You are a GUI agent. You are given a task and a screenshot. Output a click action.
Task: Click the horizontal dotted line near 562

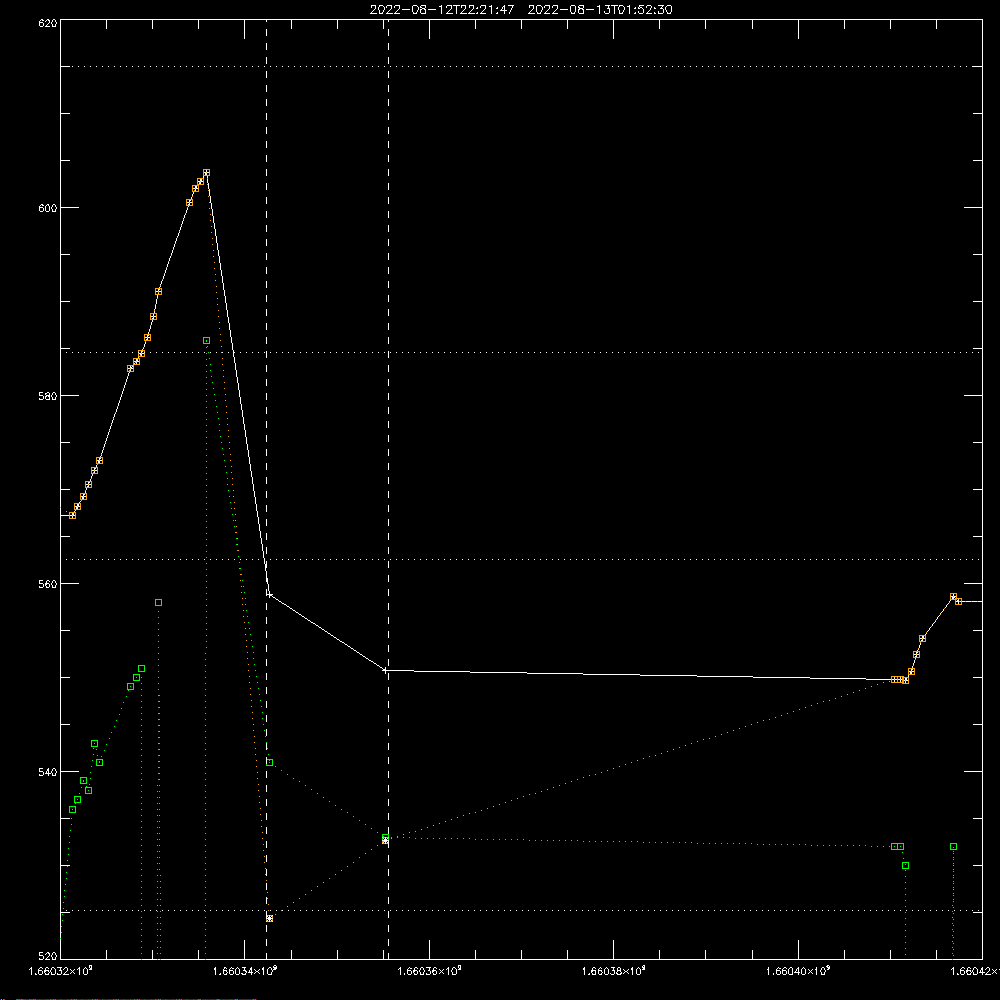point(521,559)
